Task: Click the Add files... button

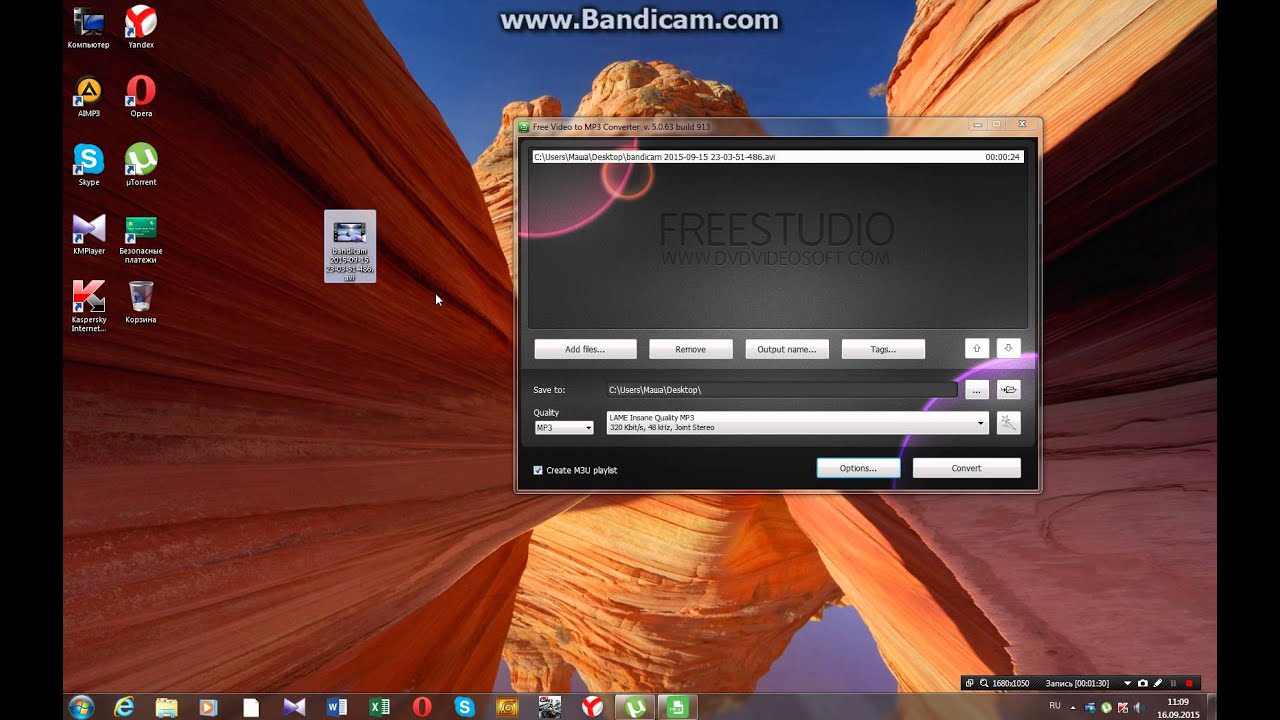Action: coord(585,349)
